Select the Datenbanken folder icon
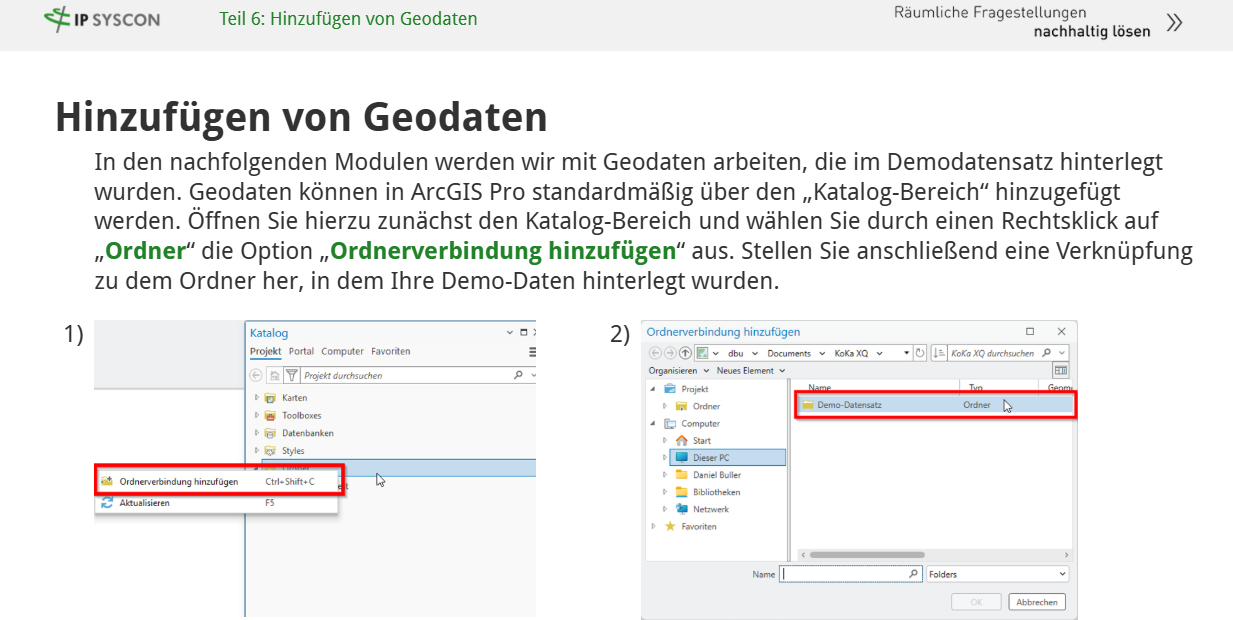1233x620 pixels. 270,433
